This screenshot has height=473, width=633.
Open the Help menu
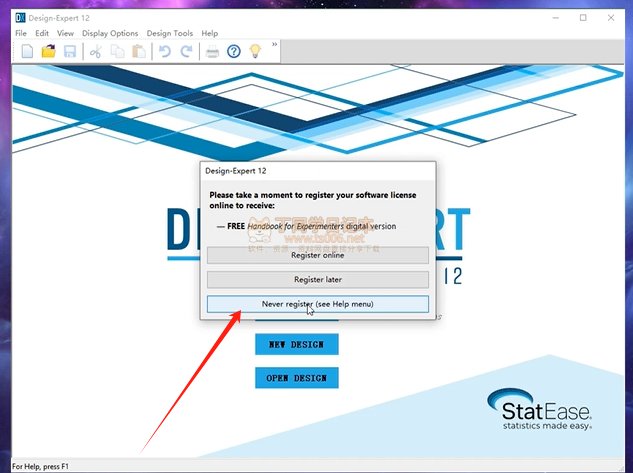click(210, 33)
